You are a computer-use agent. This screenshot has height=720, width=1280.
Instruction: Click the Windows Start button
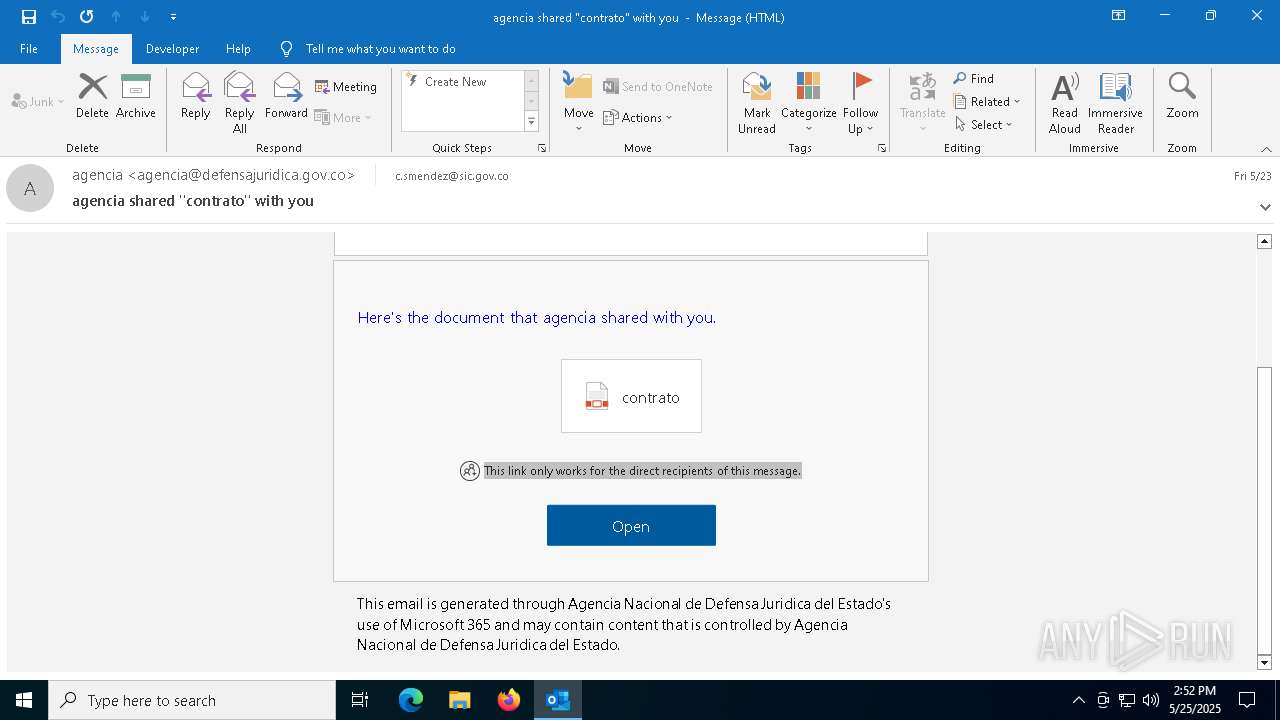(24, 700)
